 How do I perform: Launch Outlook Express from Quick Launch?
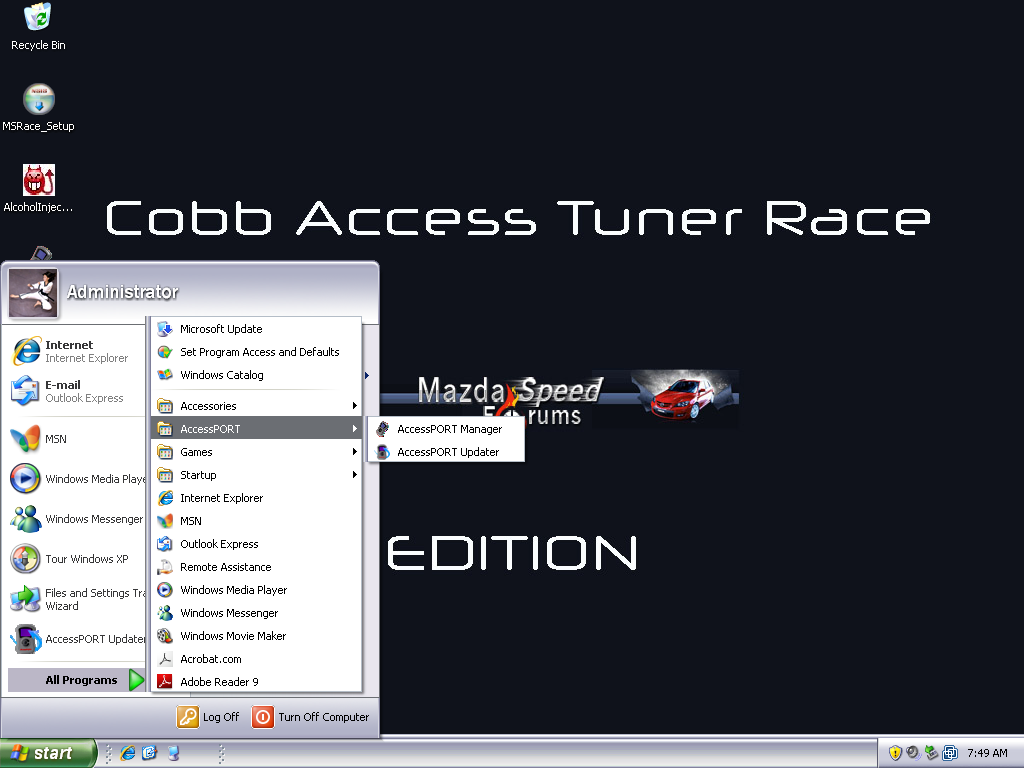coord(150,753)
